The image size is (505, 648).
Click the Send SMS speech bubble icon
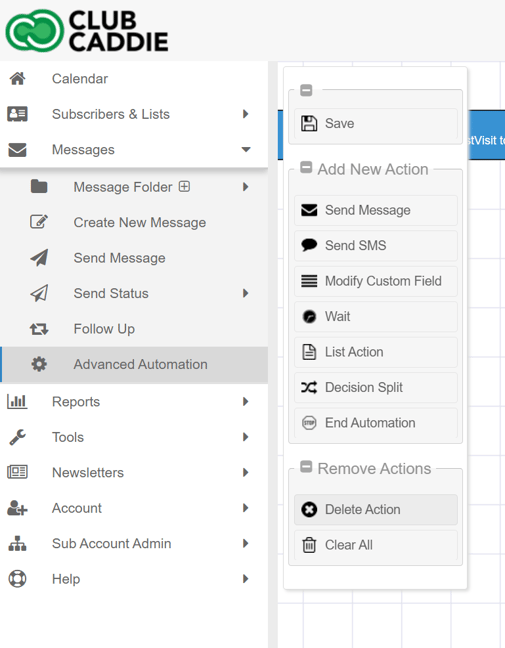click(x=309, y=245)
